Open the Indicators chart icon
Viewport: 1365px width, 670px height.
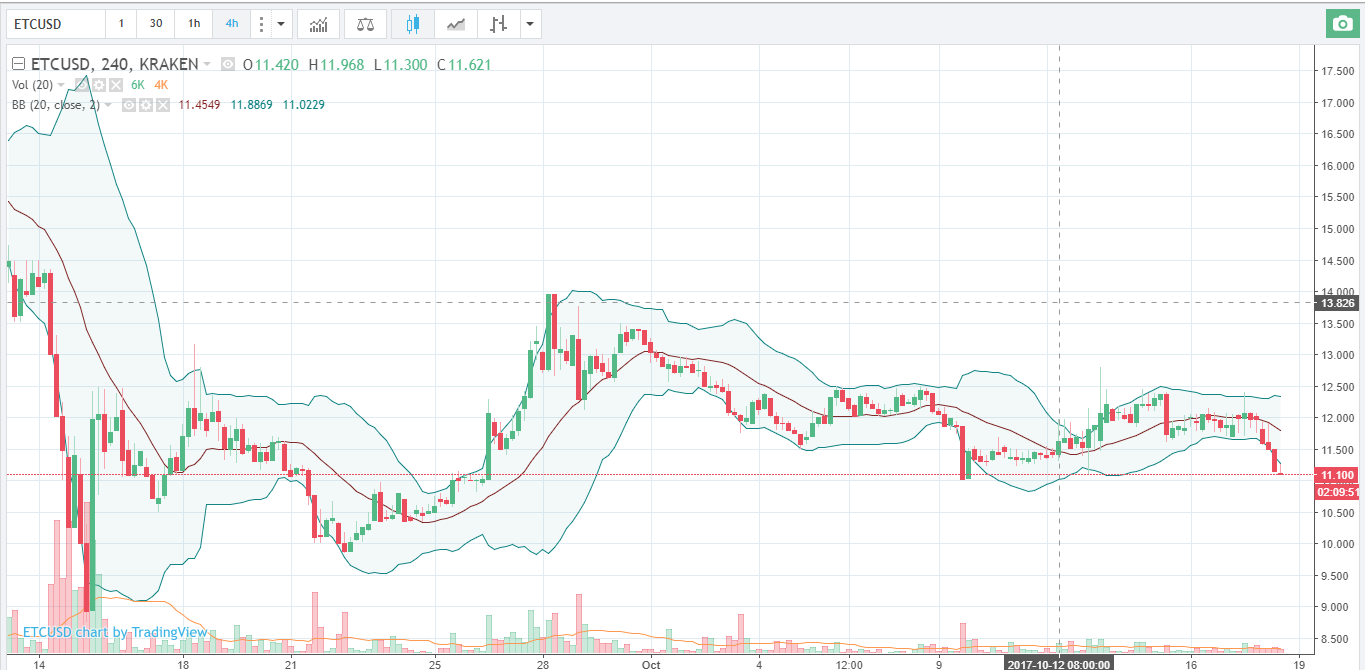click(x=318, y=24)
